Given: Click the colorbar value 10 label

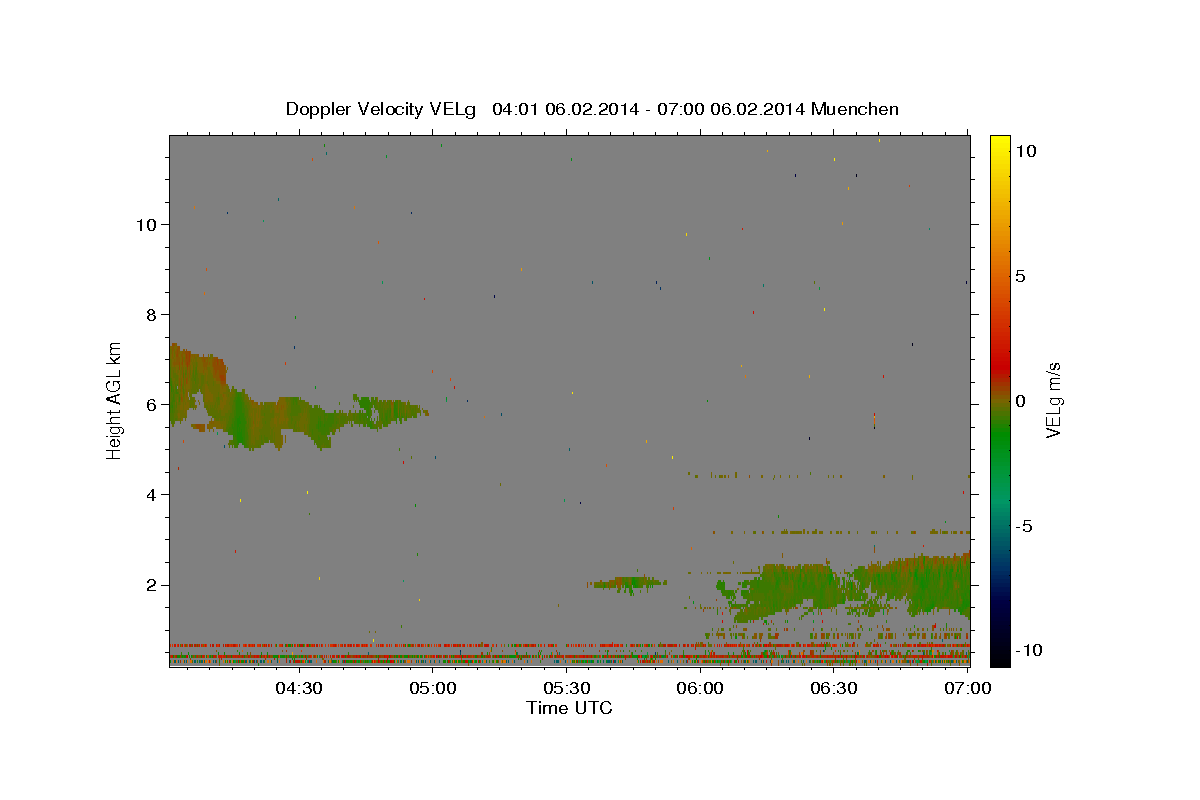Looking at the screenshot, I should tap(1024, 151).
